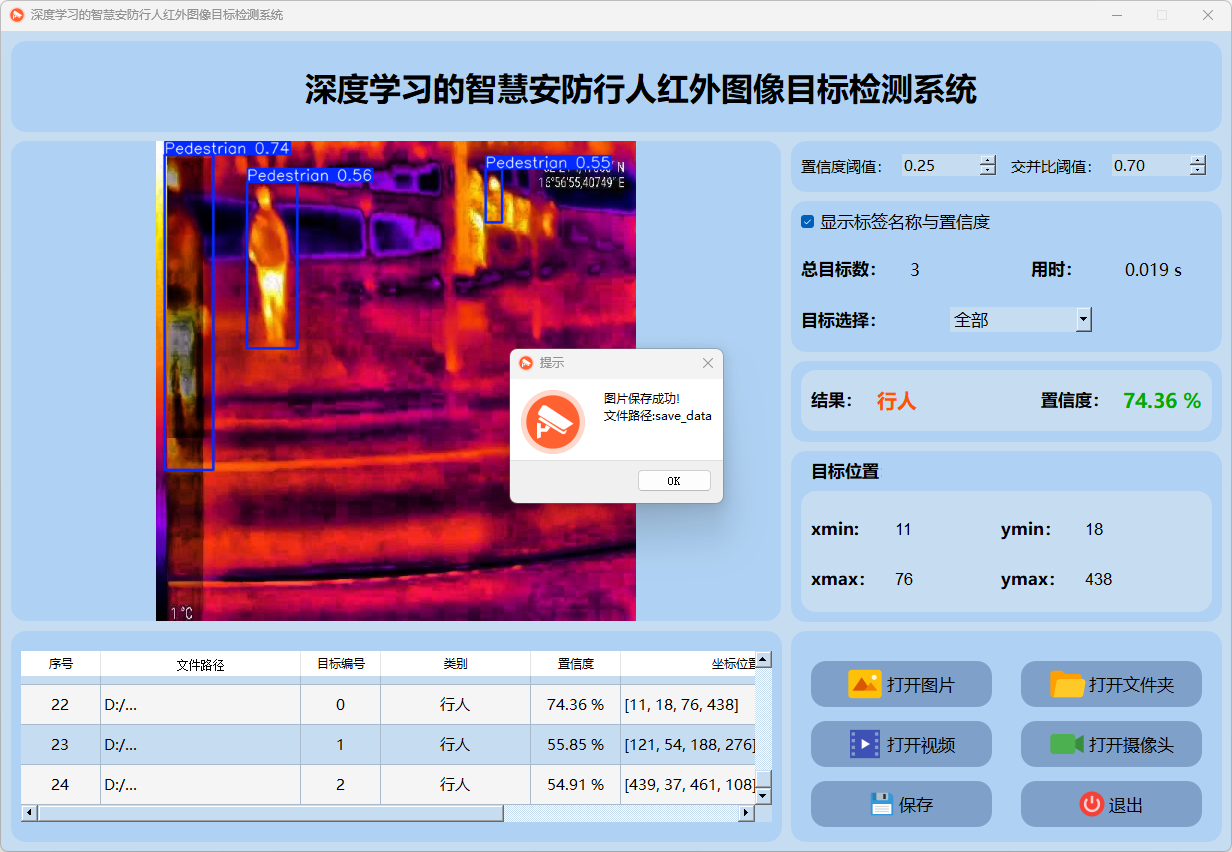Close the 提示 dialog with the X

708,363
